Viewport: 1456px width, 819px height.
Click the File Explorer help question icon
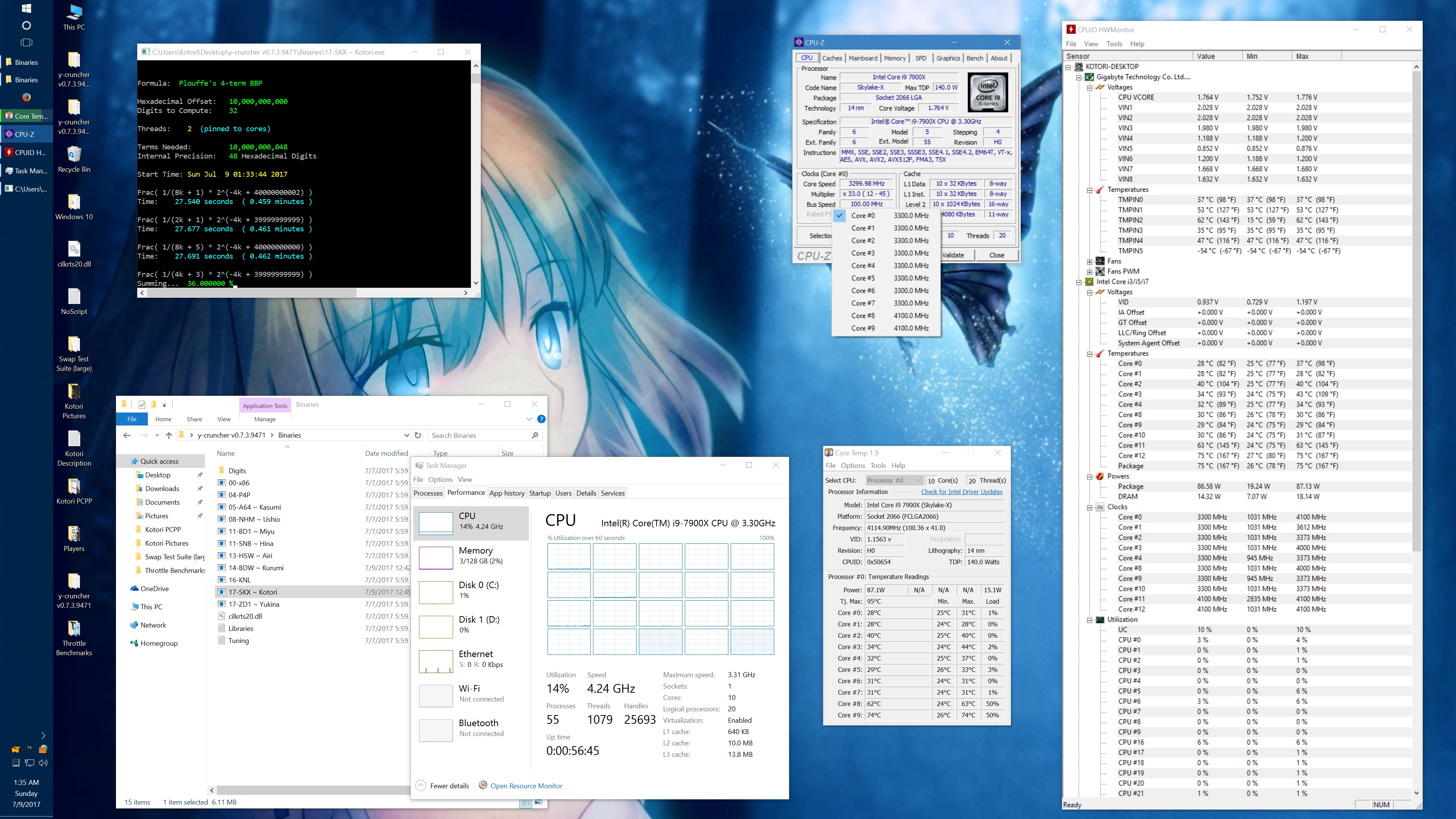(541, 419)
